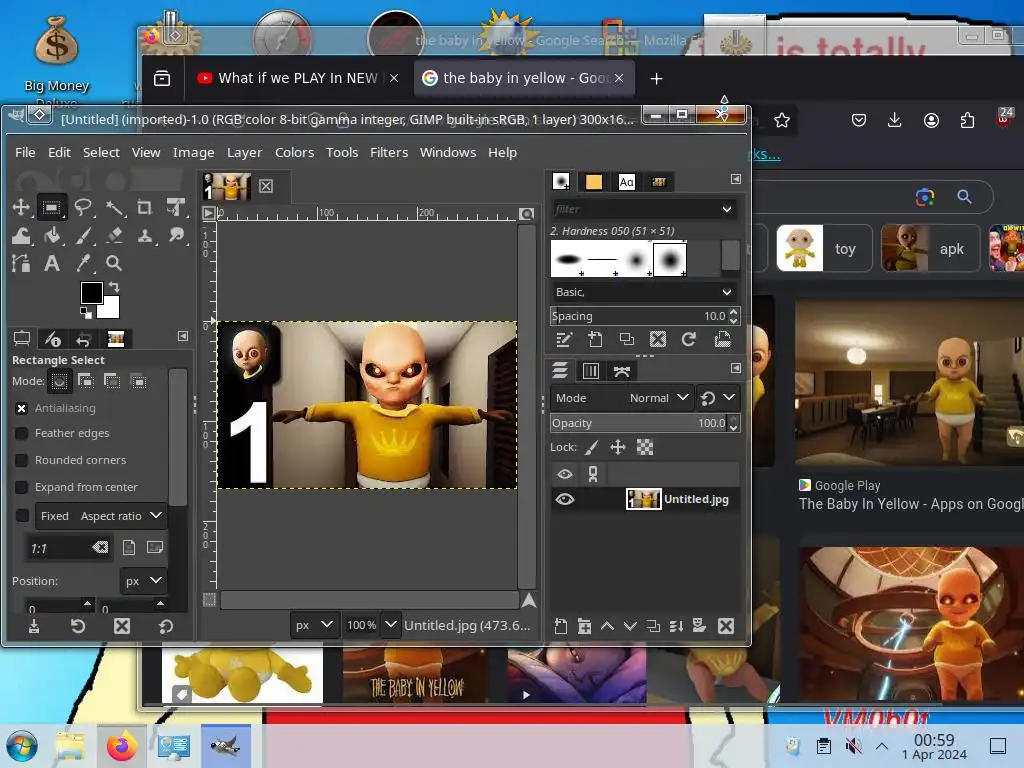Select the Crop tool
Image resolution: width=1024 pixels, height=768 pixels.
pyautogui.click(x=144, y=208)
